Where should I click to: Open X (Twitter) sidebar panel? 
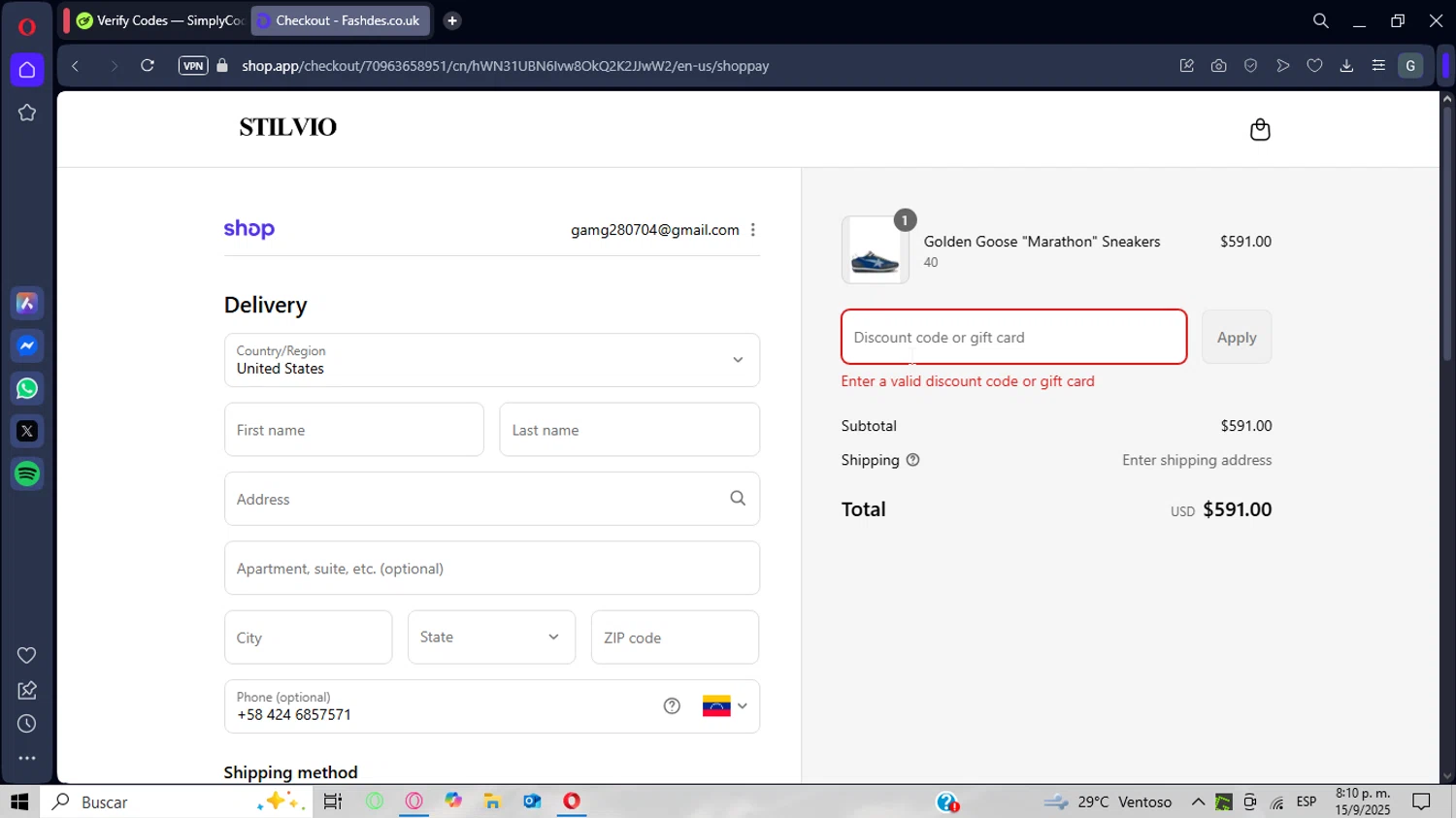27,432
